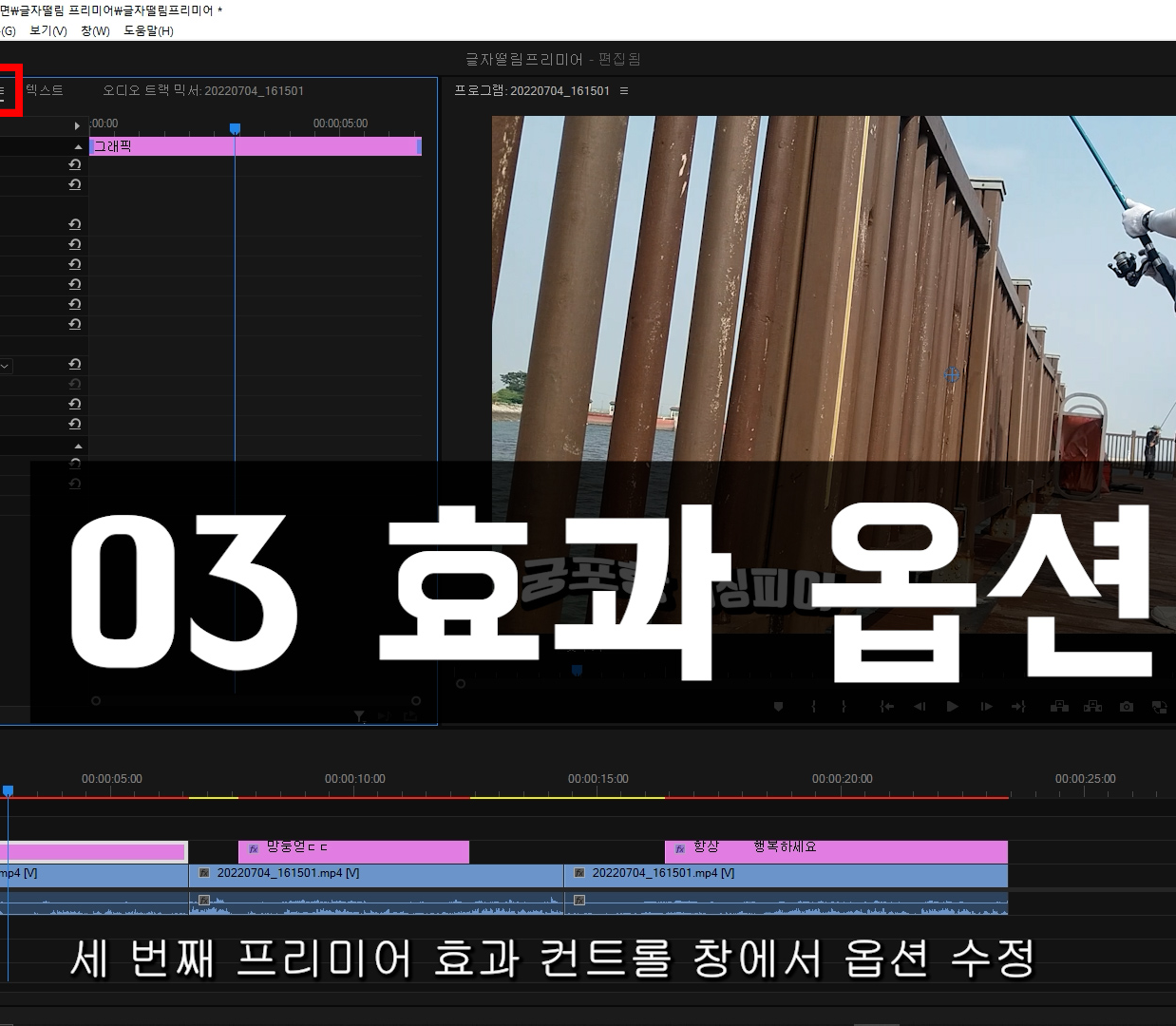Viewport: 1176px width, 1026px height.
Task: Open the Program panel hamburger menu
Action: pos(624,91)
